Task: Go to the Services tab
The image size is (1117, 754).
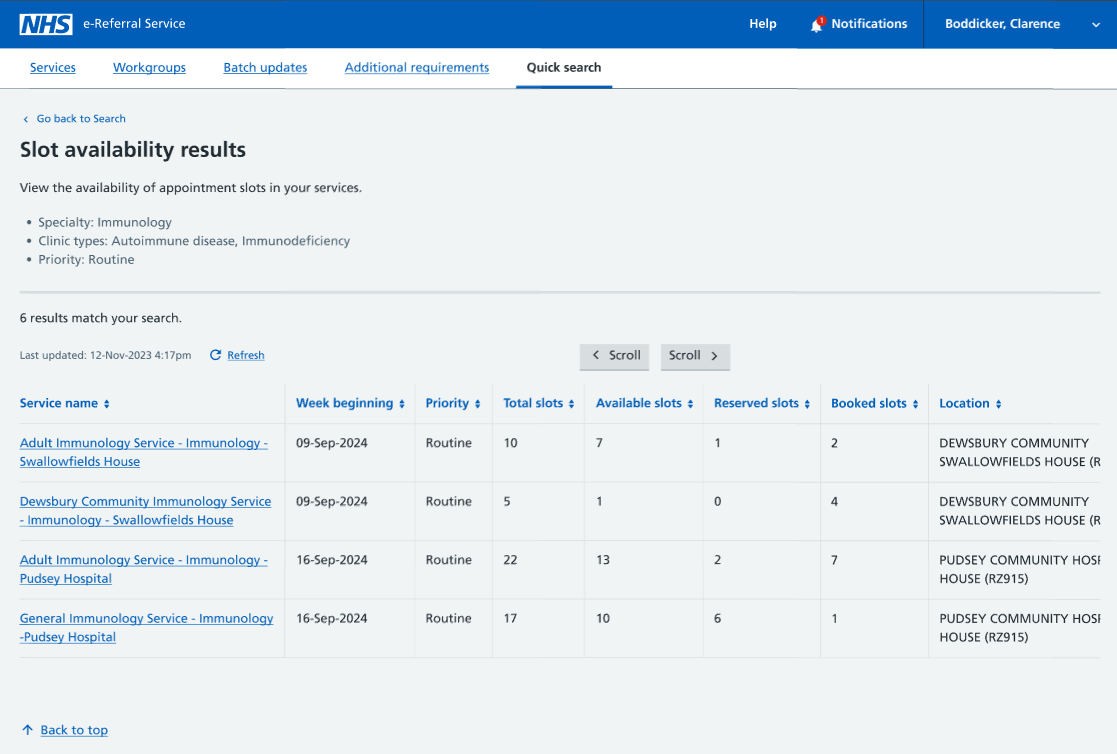Action: pyautogui.click(x=53, y=68)
